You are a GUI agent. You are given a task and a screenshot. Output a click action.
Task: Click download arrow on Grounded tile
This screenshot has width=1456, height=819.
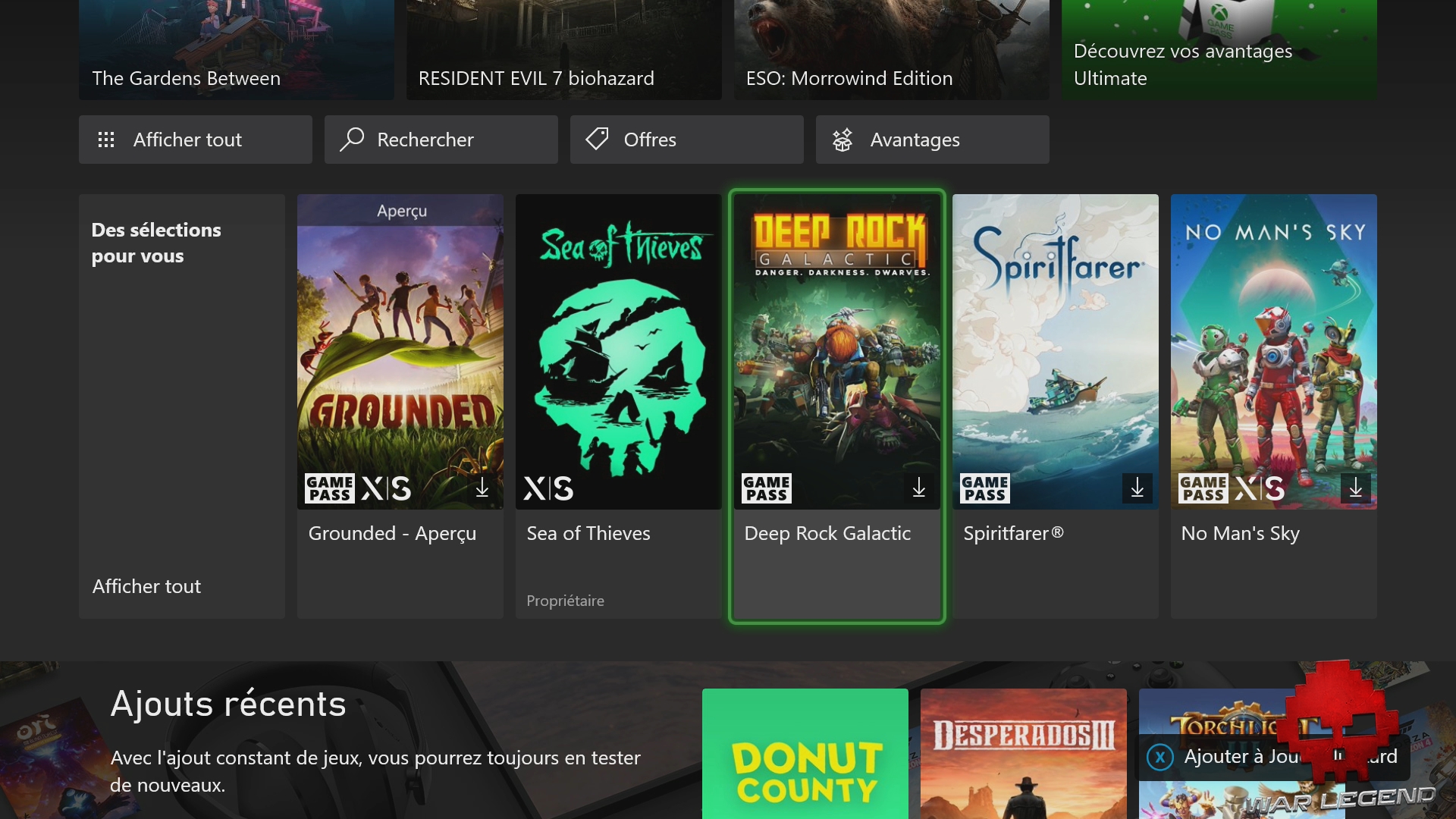click(x=482, y=488)
